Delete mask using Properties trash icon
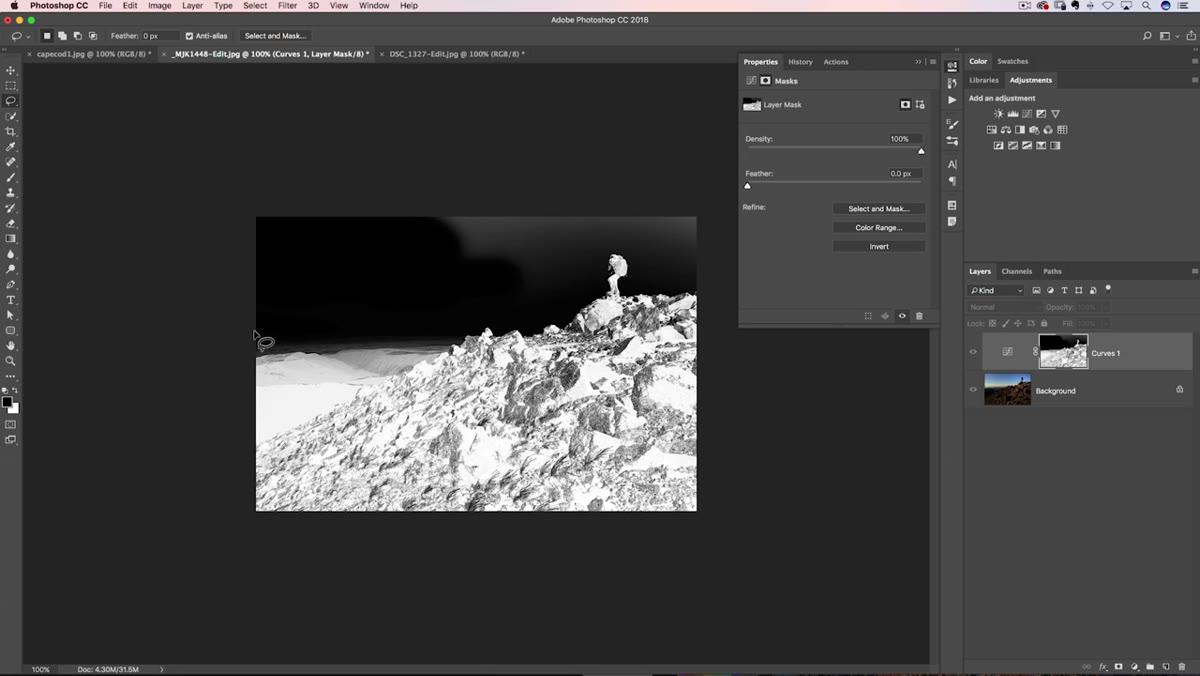Screen dimensions: 1200x676 (919, 316)
